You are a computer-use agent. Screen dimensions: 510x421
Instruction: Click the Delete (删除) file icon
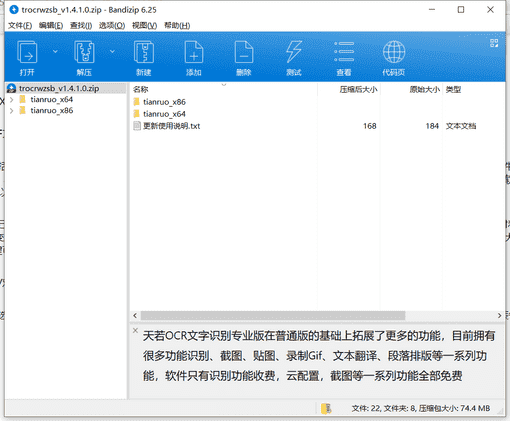(244, 52)
